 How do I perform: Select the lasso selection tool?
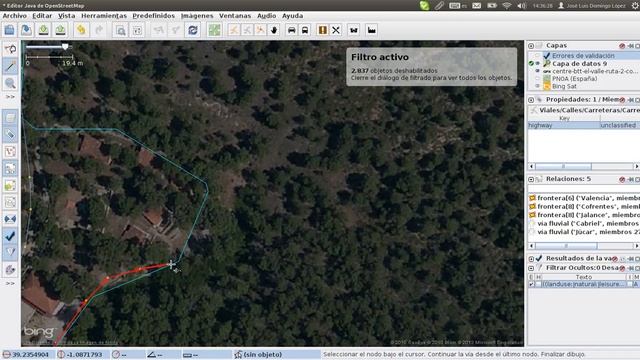[x=10, y=49]
